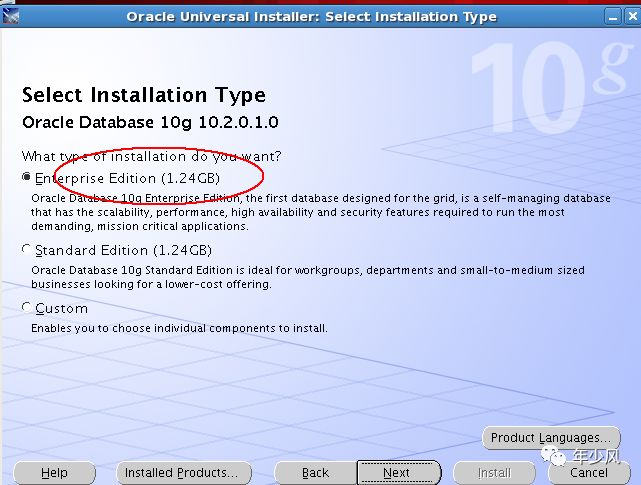Proceed by clicking Next
Image resolution: width=641 pixels, height=485 pixels.
(x=399, y=473)
